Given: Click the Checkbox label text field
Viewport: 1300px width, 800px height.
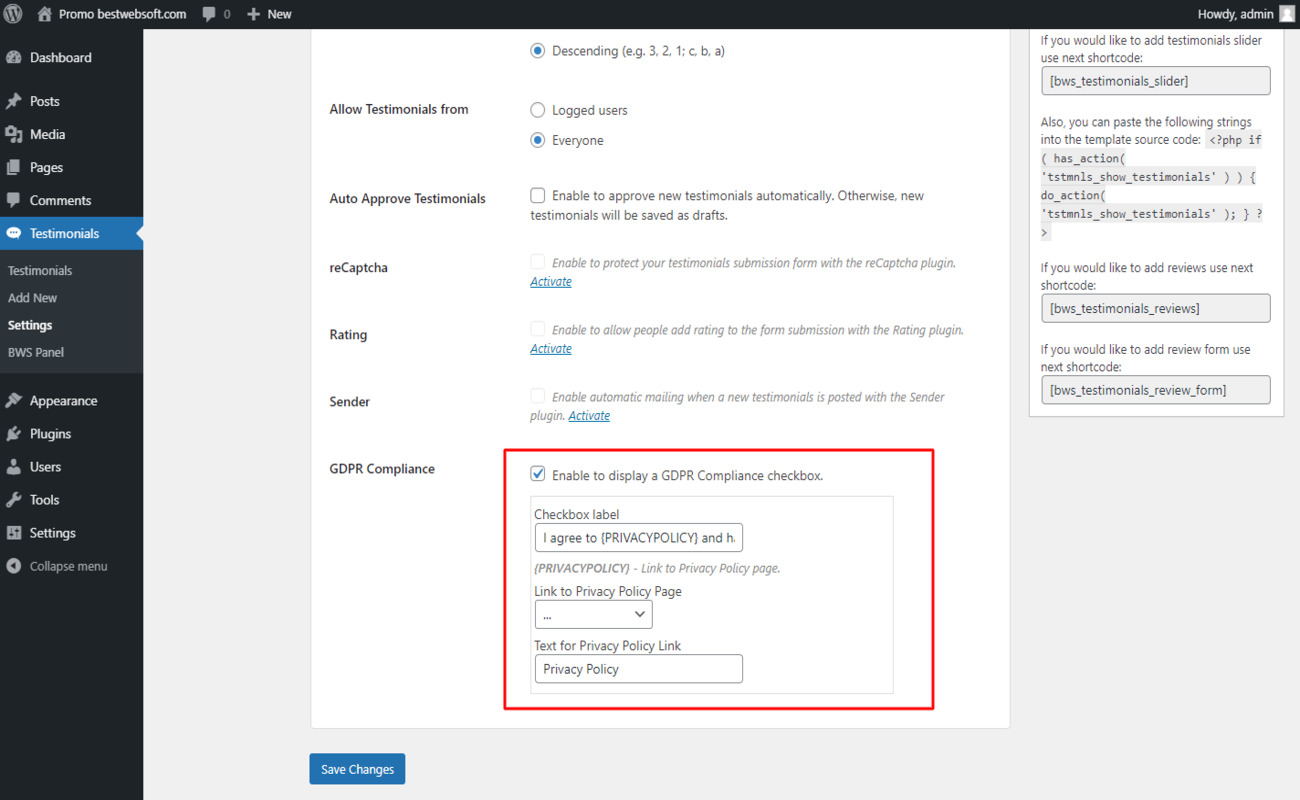Looking at the screenshot, I should (x=639, y=538).
